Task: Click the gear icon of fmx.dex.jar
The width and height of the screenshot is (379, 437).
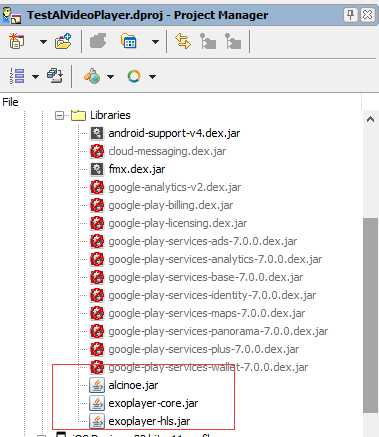Action: (x=97, y=169)
